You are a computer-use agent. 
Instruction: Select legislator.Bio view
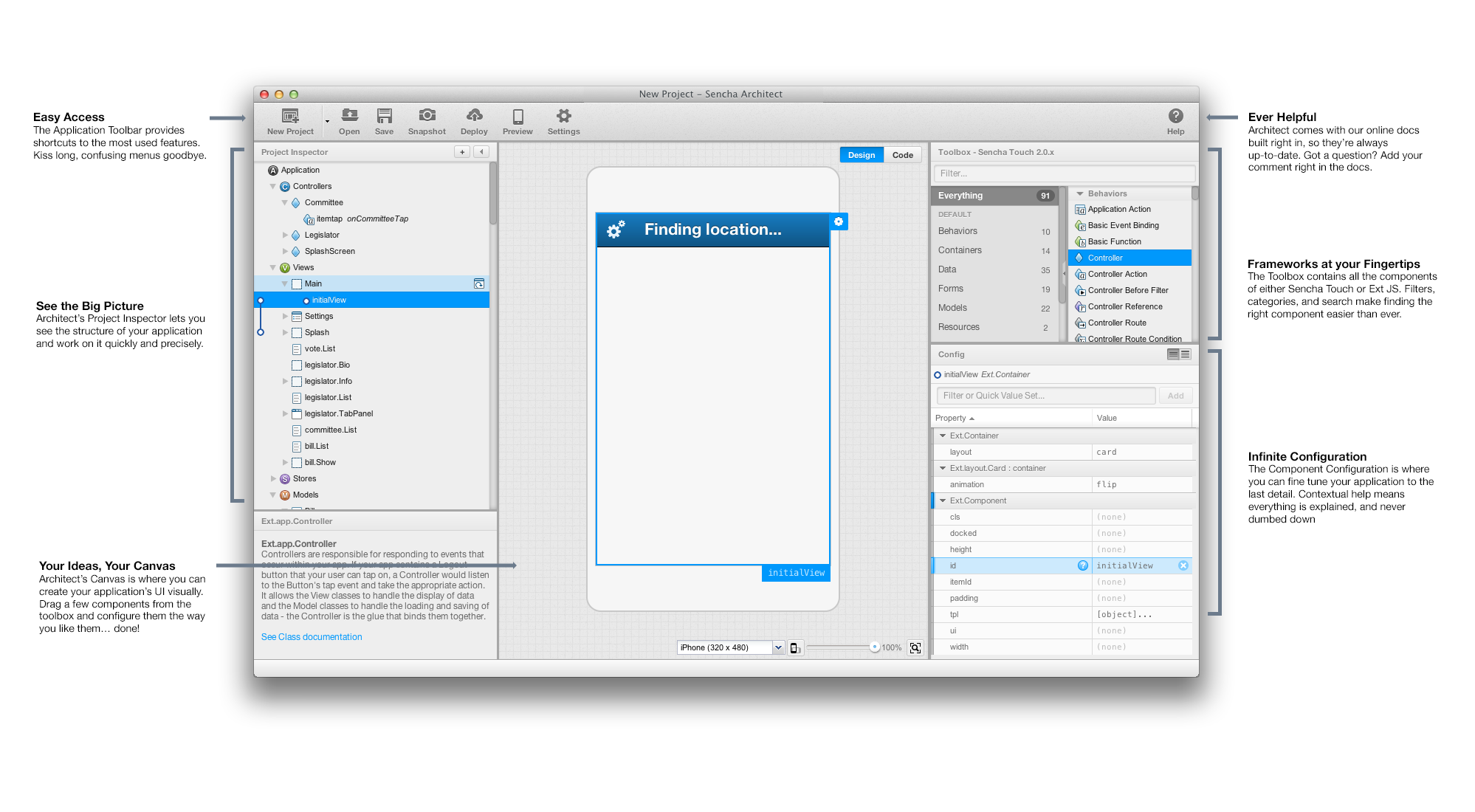click(327, 365)
